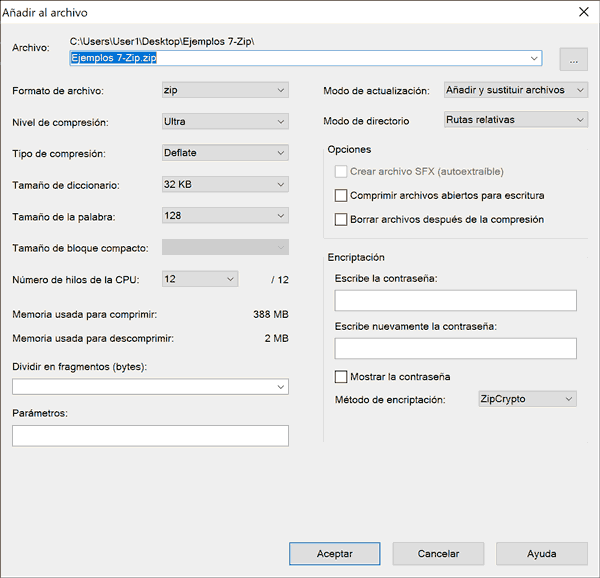Open the Tamaño de diccionario dropdown
Screen dimensions: 600x578
225,184
